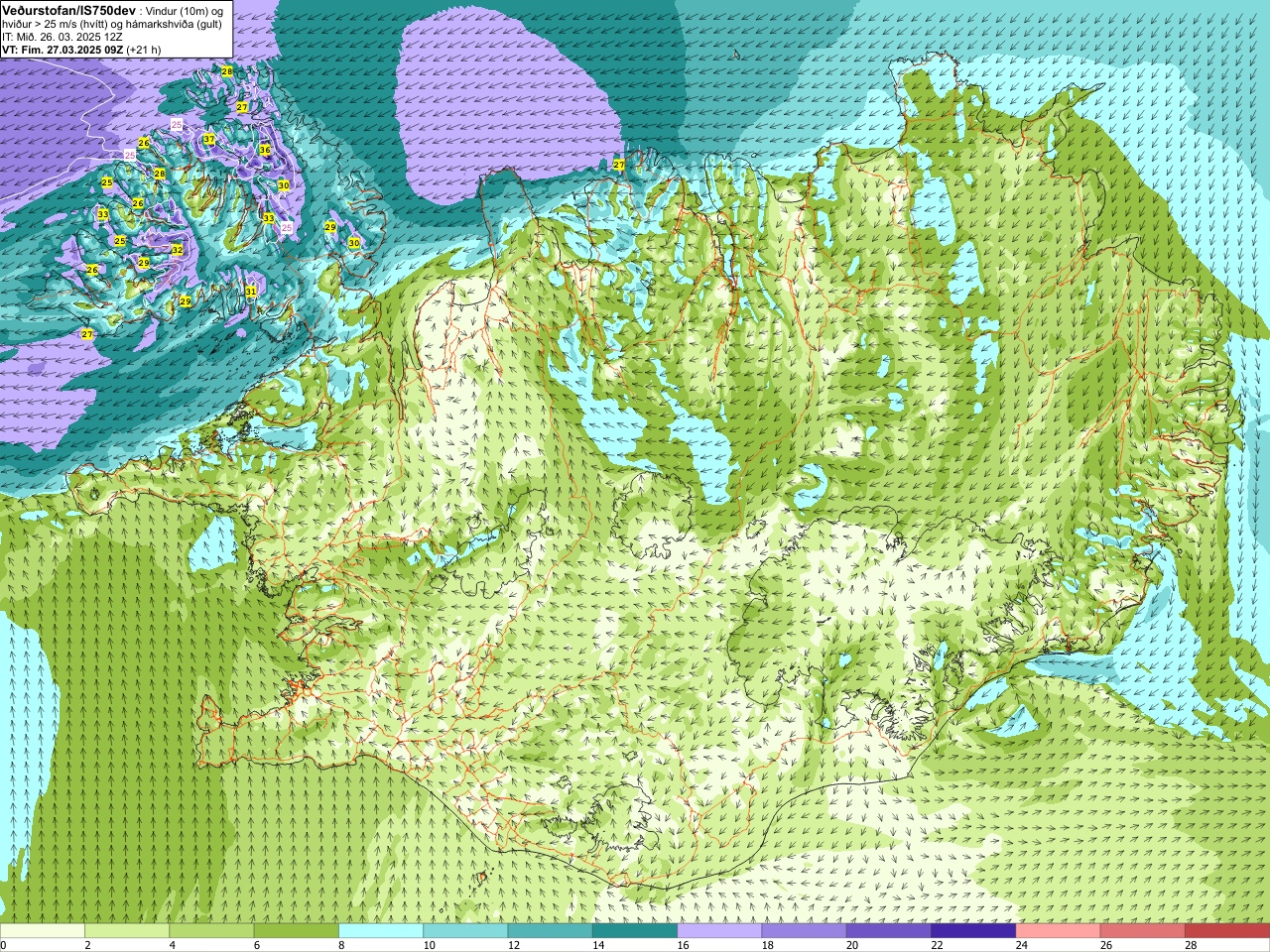Pick the medium purple 18–20 m/s legend swatch
Viewport: 1270px width, 952px height.
click(804, 931)
